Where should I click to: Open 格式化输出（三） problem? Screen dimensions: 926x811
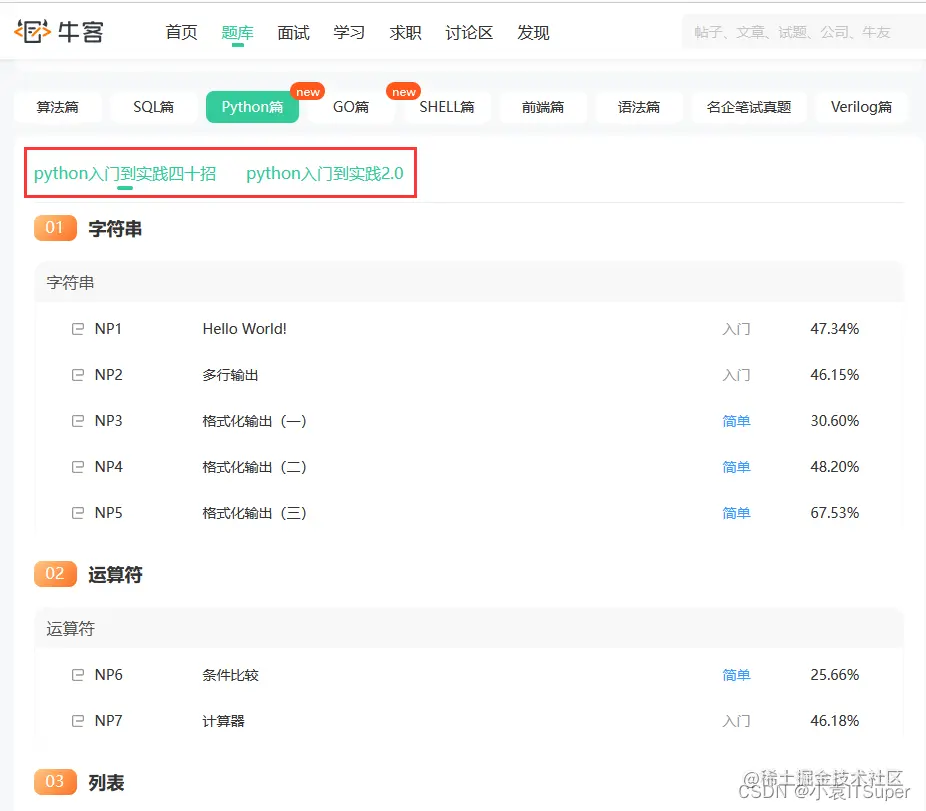point(255,513)
